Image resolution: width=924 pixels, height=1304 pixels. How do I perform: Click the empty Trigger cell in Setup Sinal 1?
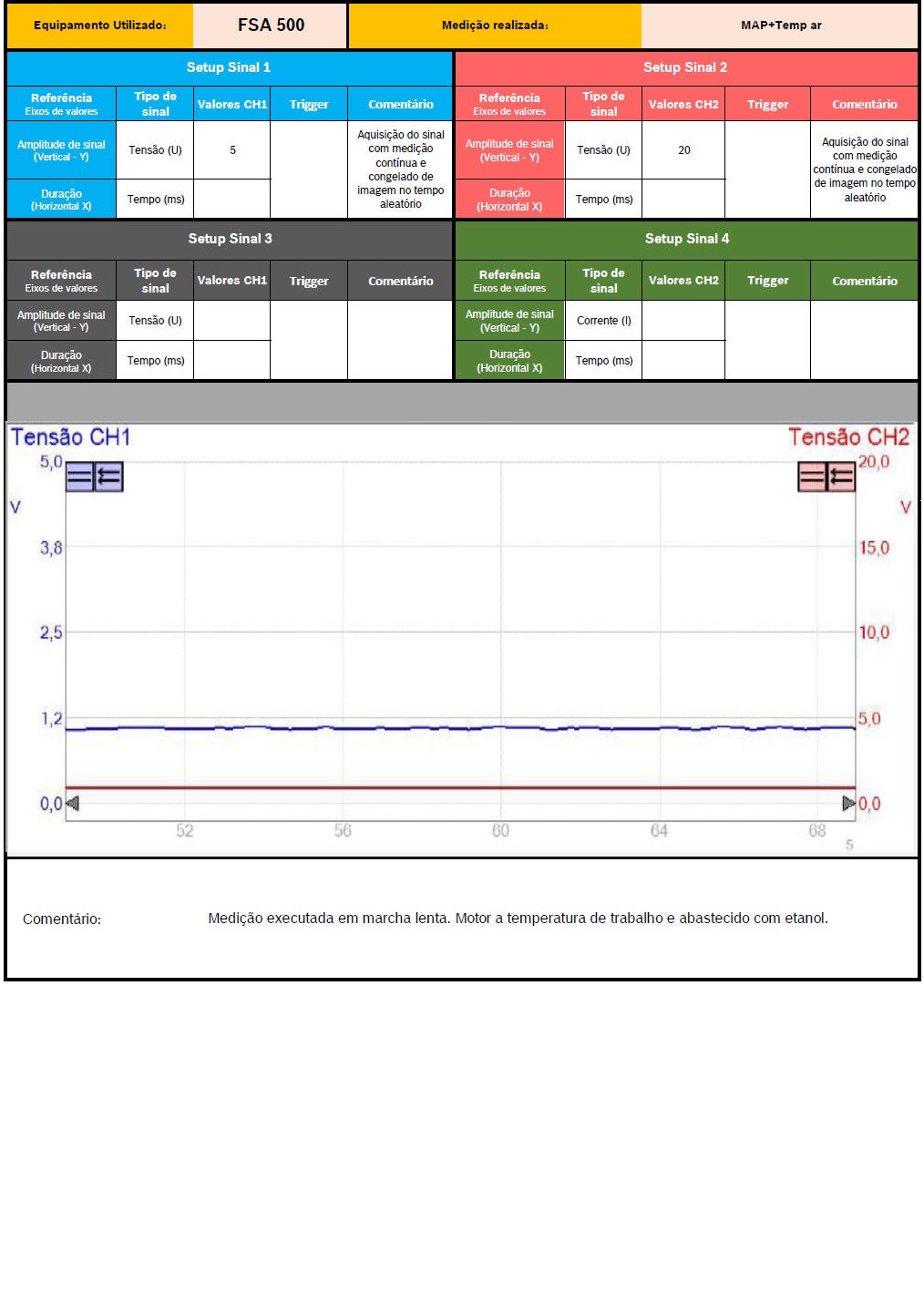309,169
